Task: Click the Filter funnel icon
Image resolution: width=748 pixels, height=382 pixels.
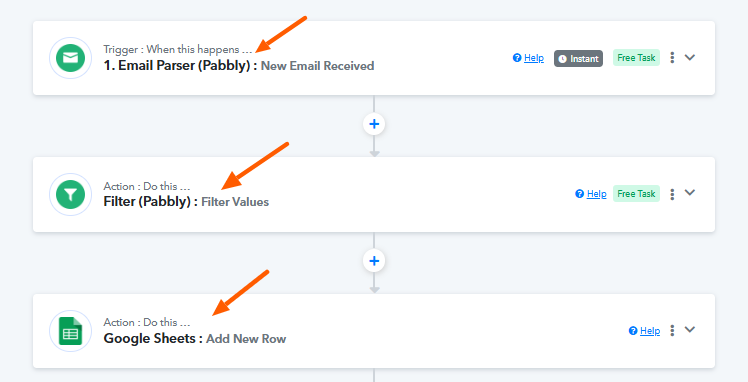Action: (71, 194)
